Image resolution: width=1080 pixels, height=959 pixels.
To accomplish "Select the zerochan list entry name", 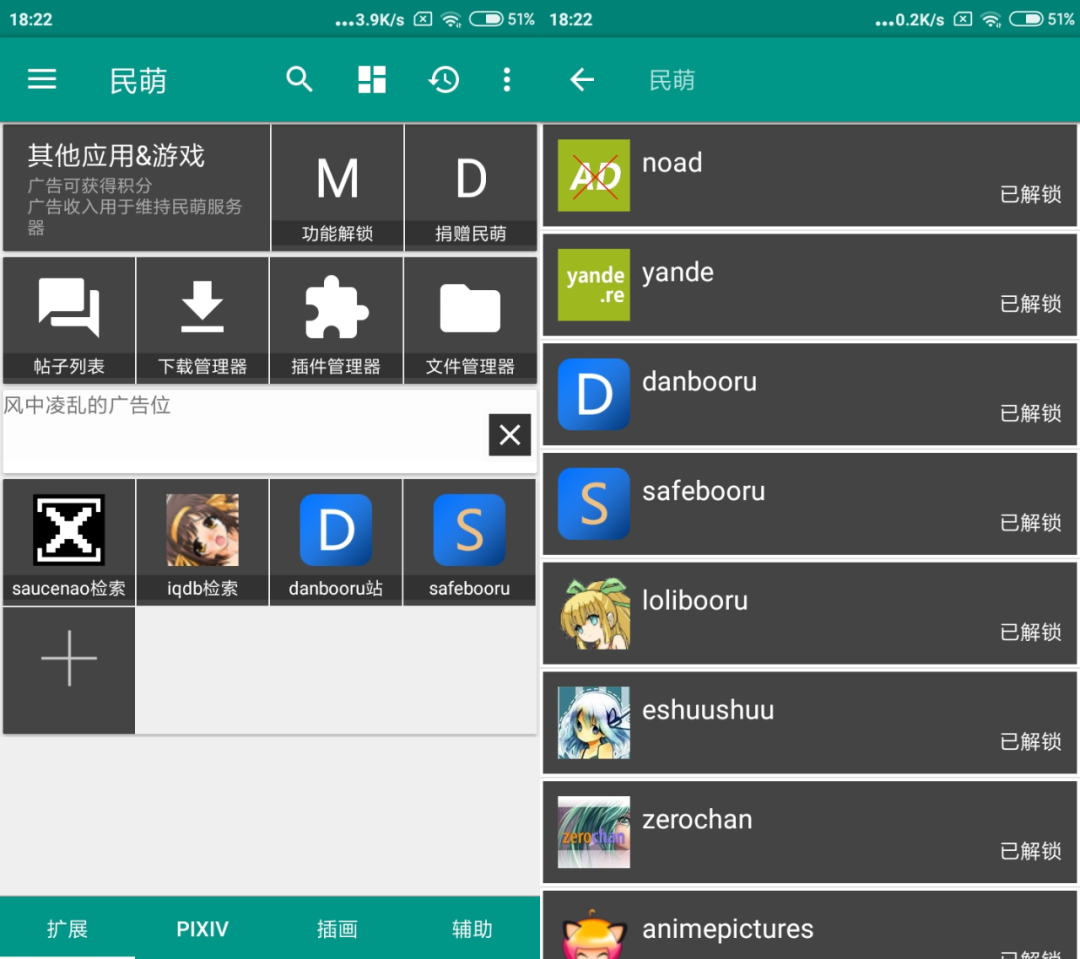I will pos(698,820).
